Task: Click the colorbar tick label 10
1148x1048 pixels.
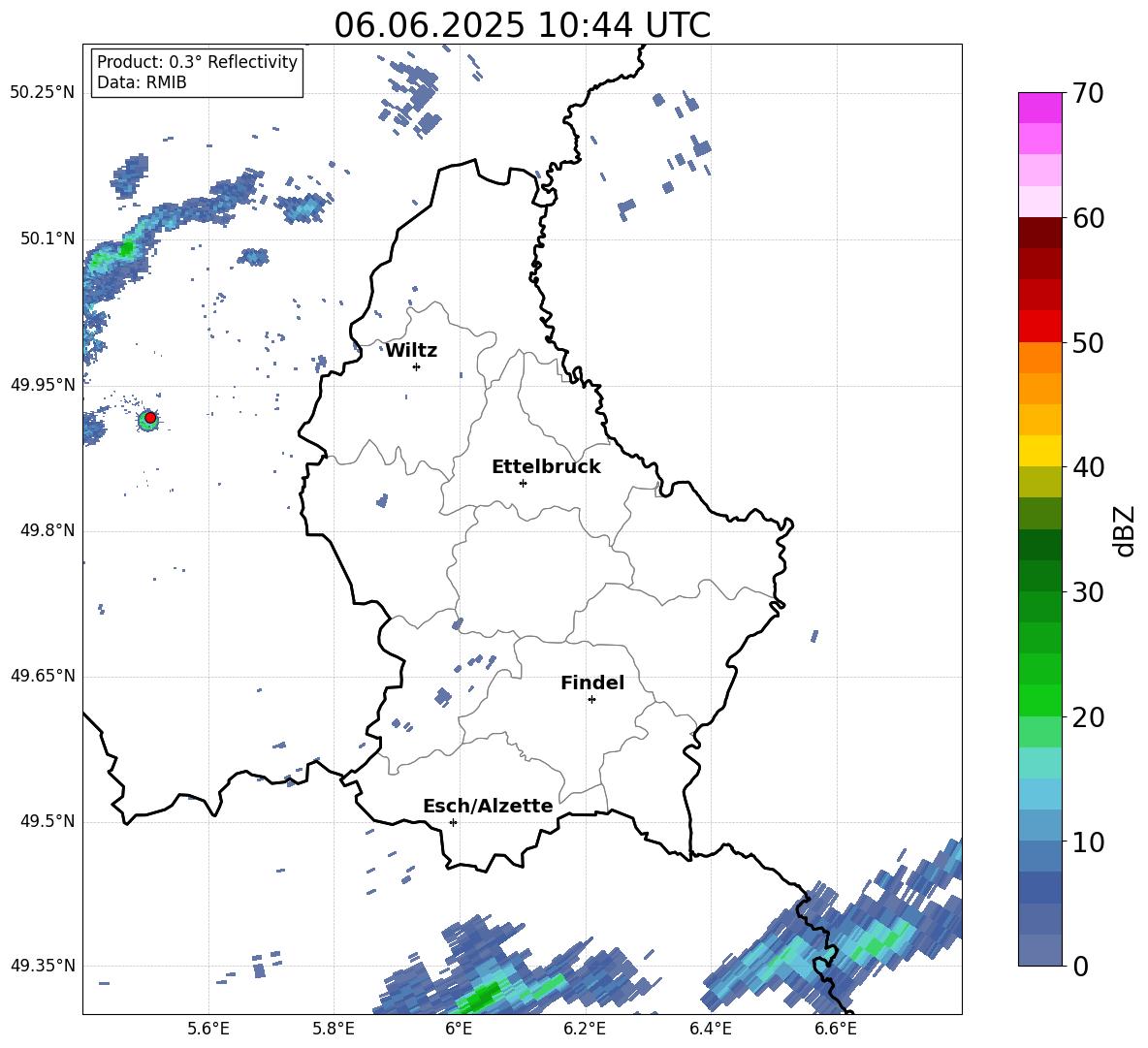Action: (x=1088, y=842)
